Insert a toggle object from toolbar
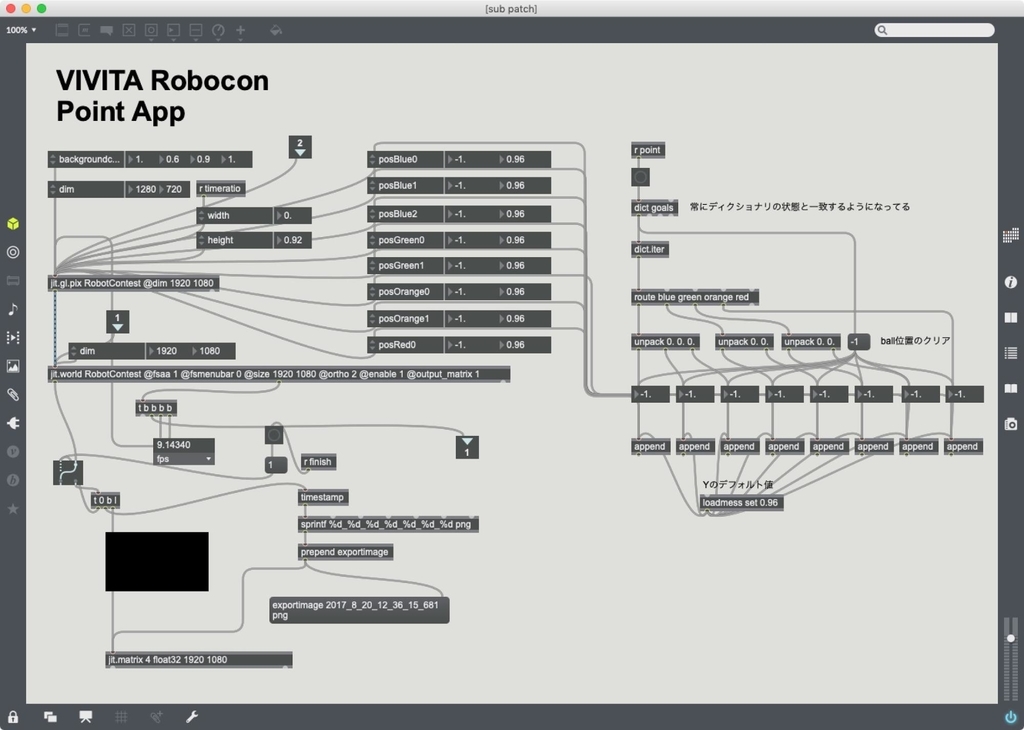Screen dimensions: 1024x730 pos(129,30)
